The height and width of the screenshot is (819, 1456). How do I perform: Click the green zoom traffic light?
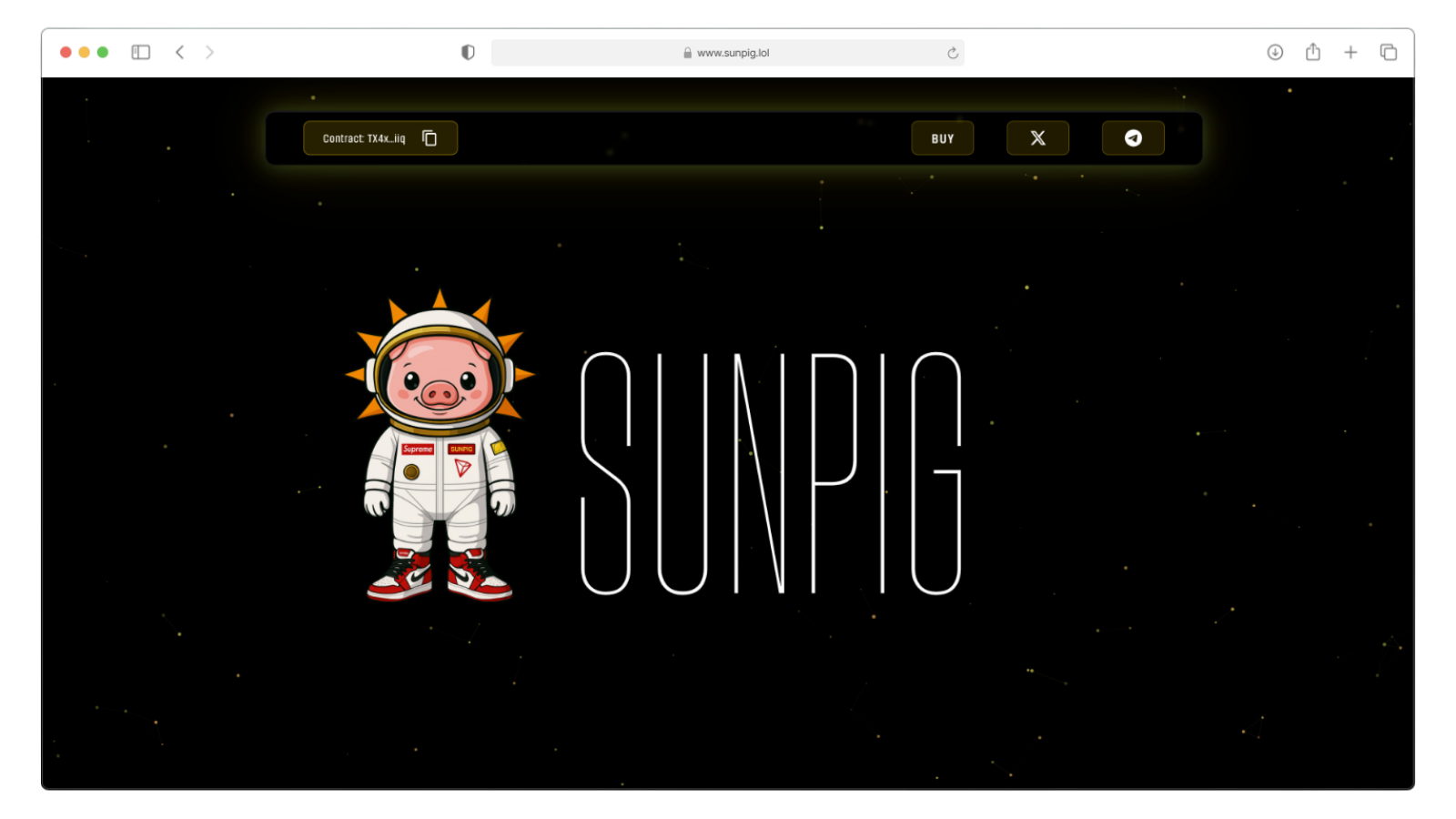pyautogui.click(x=104, y=52)
